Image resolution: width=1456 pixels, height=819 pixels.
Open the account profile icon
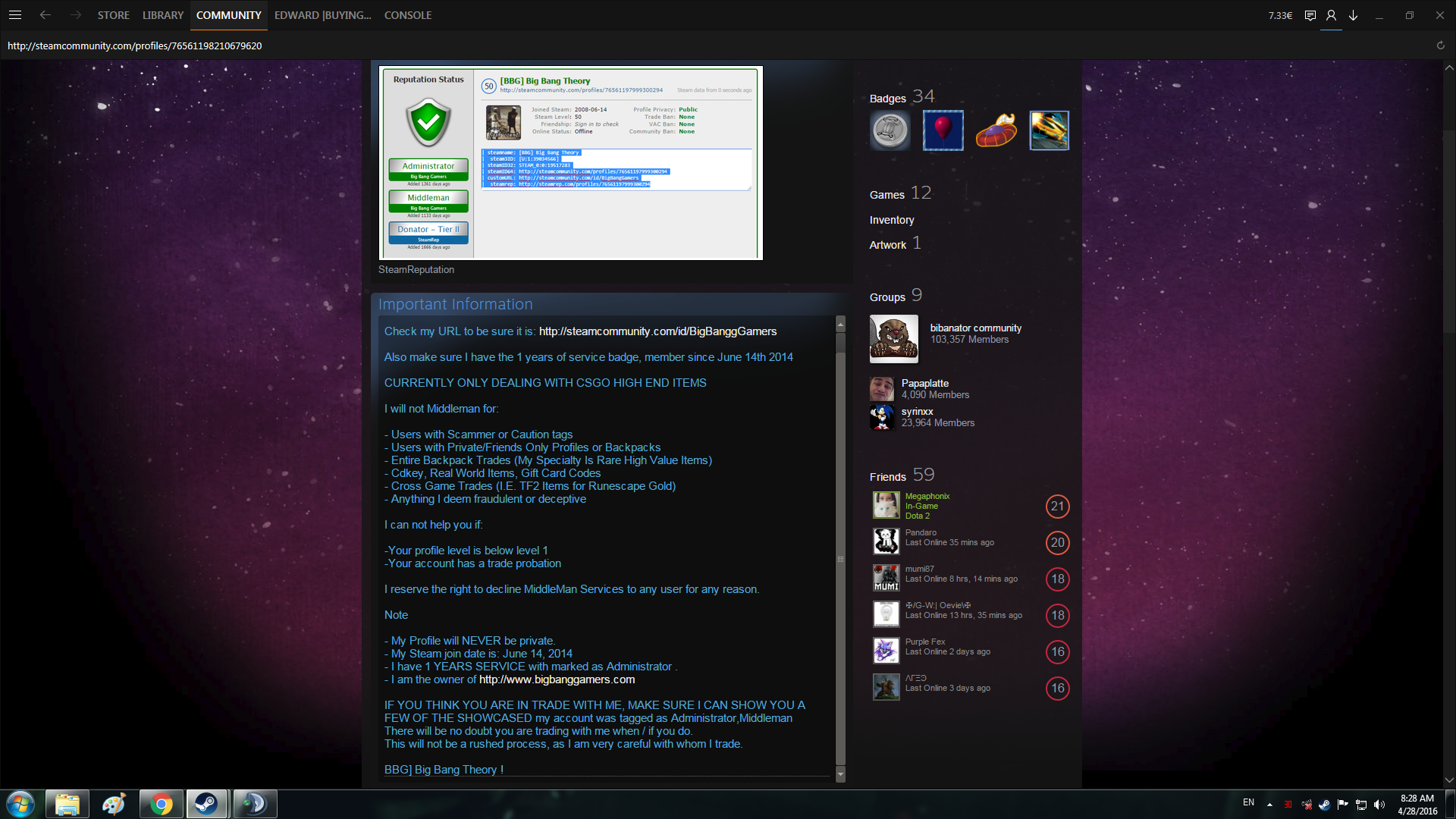1331,15
